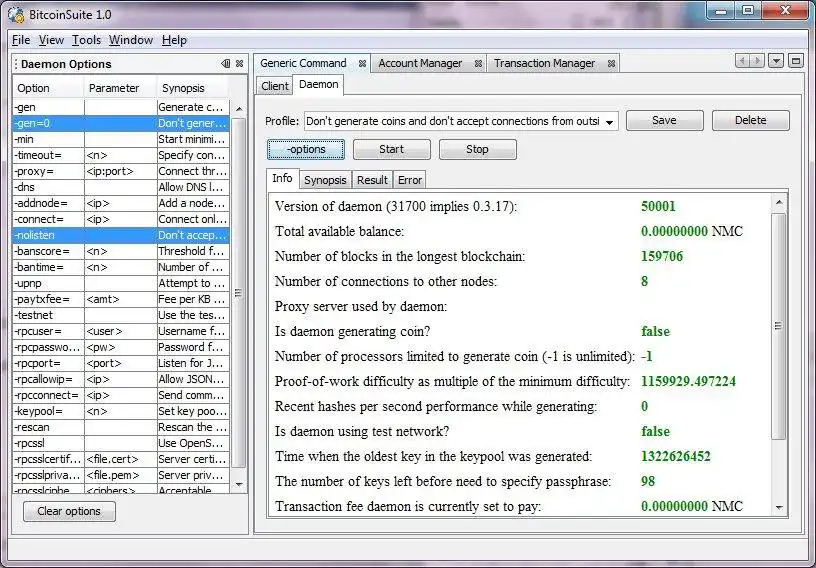Select the -upnp option row
Screen dimensions: 816x568
(121, 283)
